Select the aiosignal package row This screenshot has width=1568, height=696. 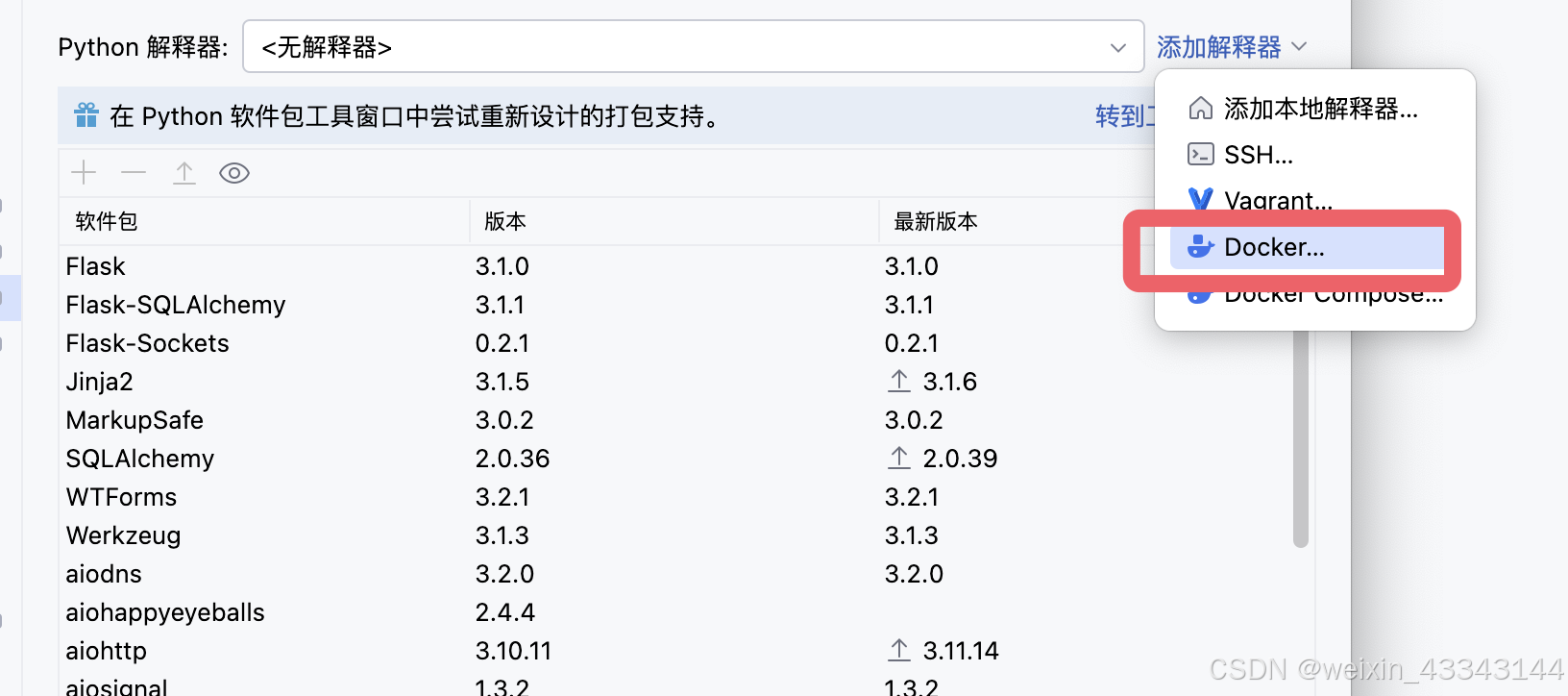pos(675,684)
